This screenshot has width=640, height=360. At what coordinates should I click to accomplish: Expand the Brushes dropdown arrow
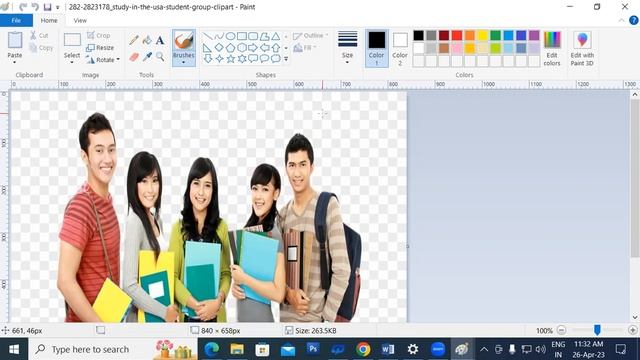tap(184, 62)
